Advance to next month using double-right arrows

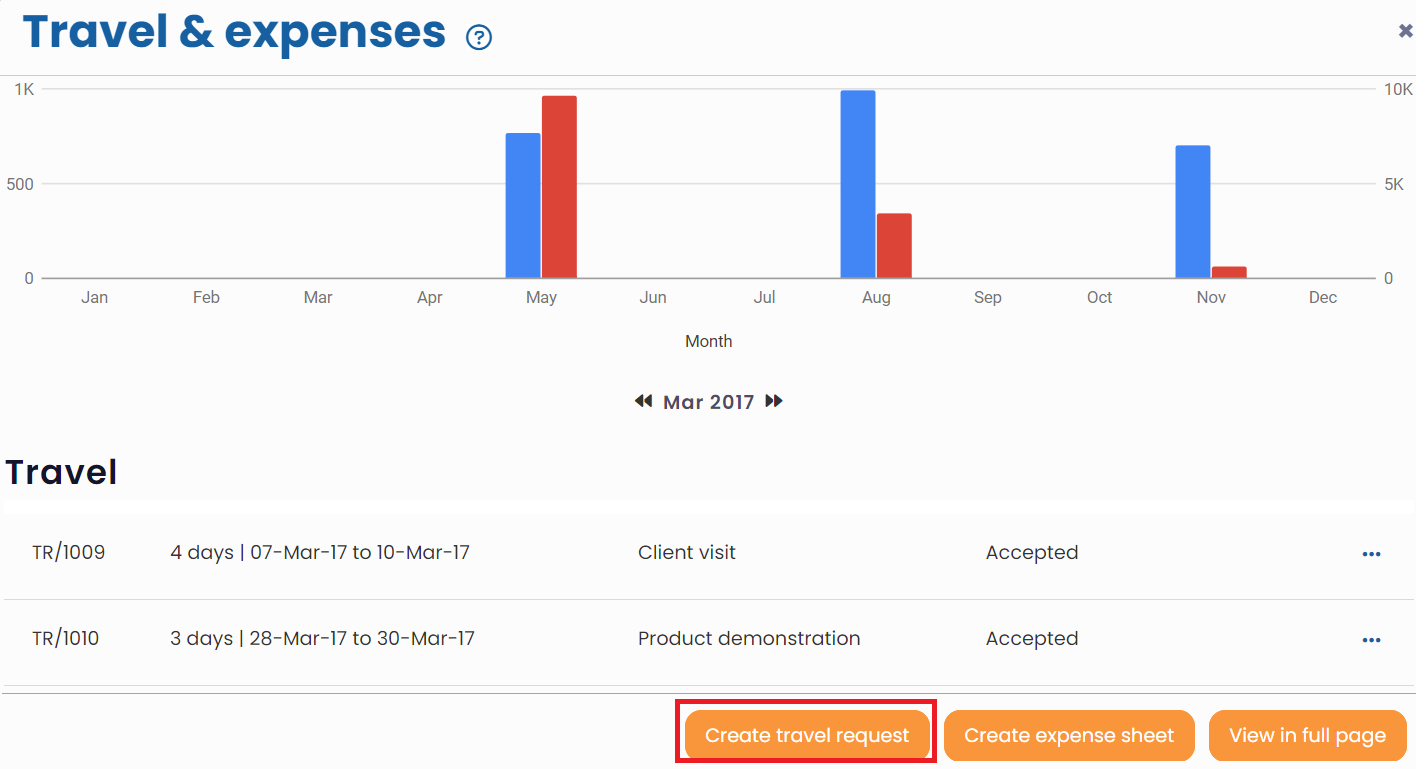coord(774,401)
